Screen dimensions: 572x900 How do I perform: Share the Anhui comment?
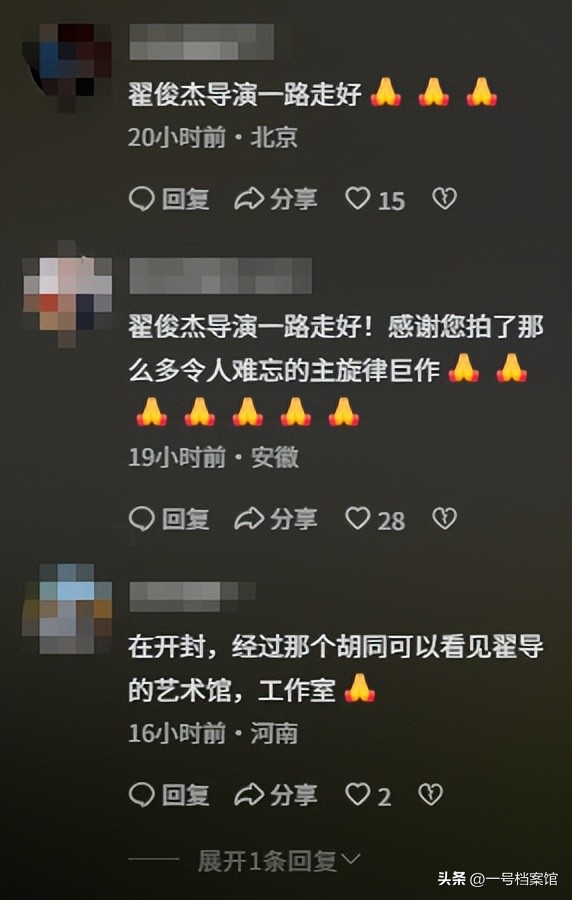(x=276, y=519)
